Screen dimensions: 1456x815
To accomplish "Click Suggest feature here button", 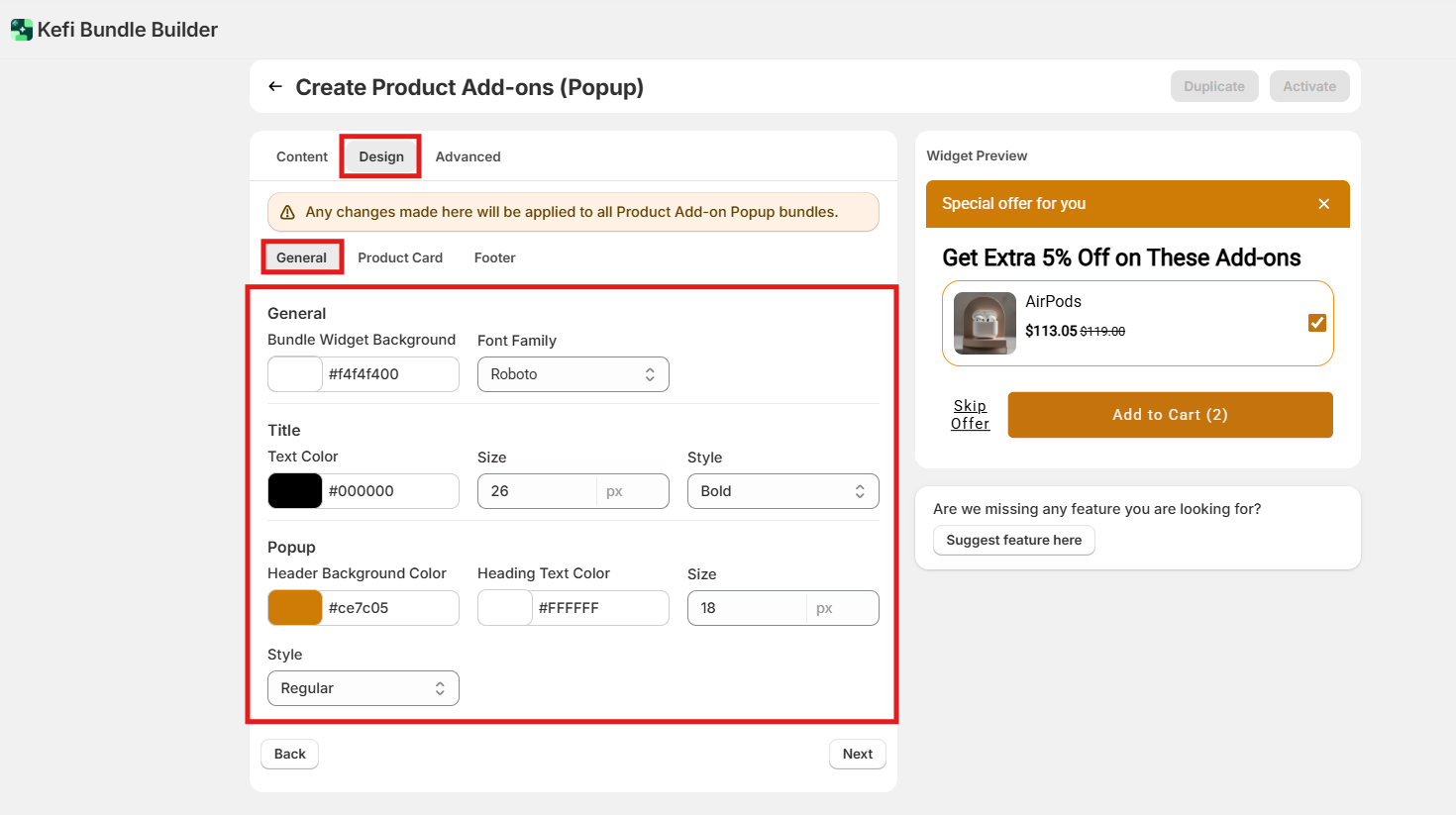I will coord(1013,540).
